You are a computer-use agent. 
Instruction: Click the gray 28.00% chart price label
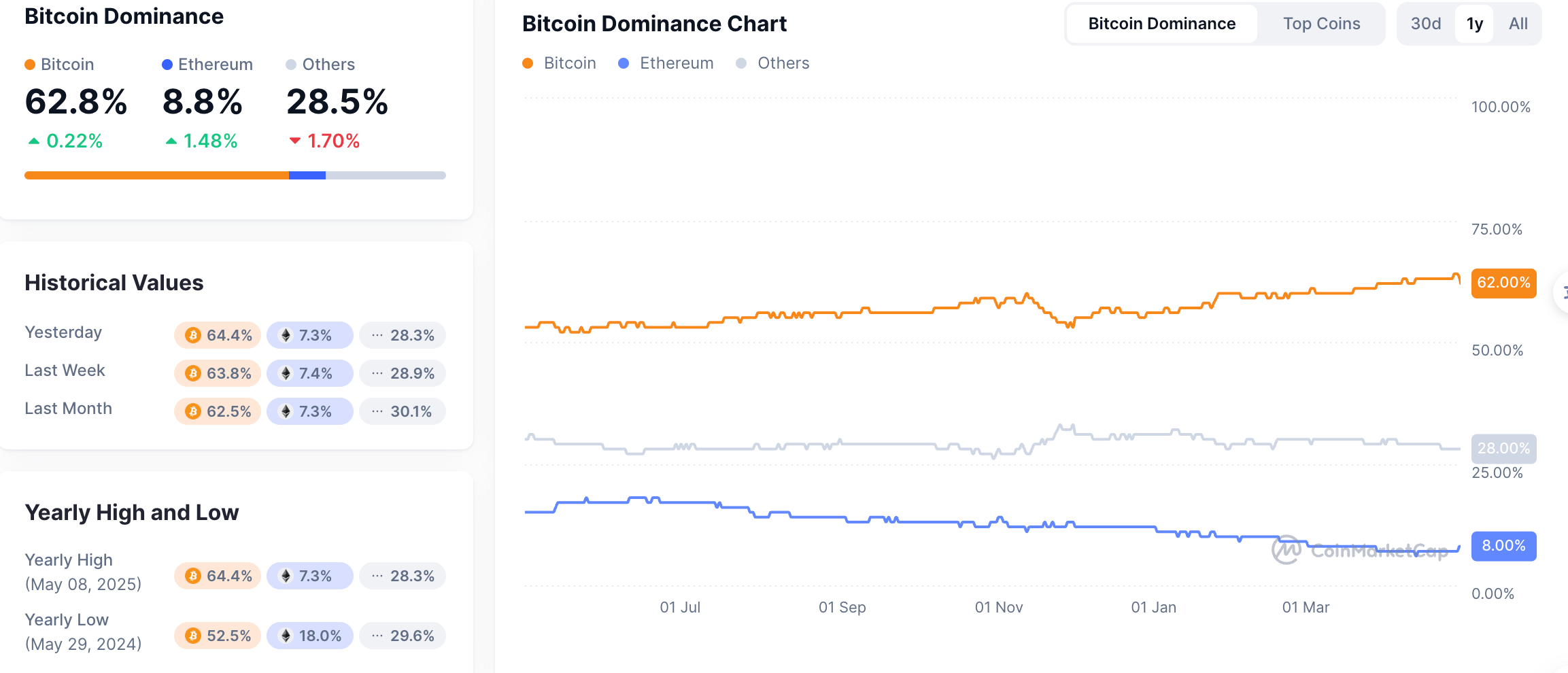[x=1503, y=449]
